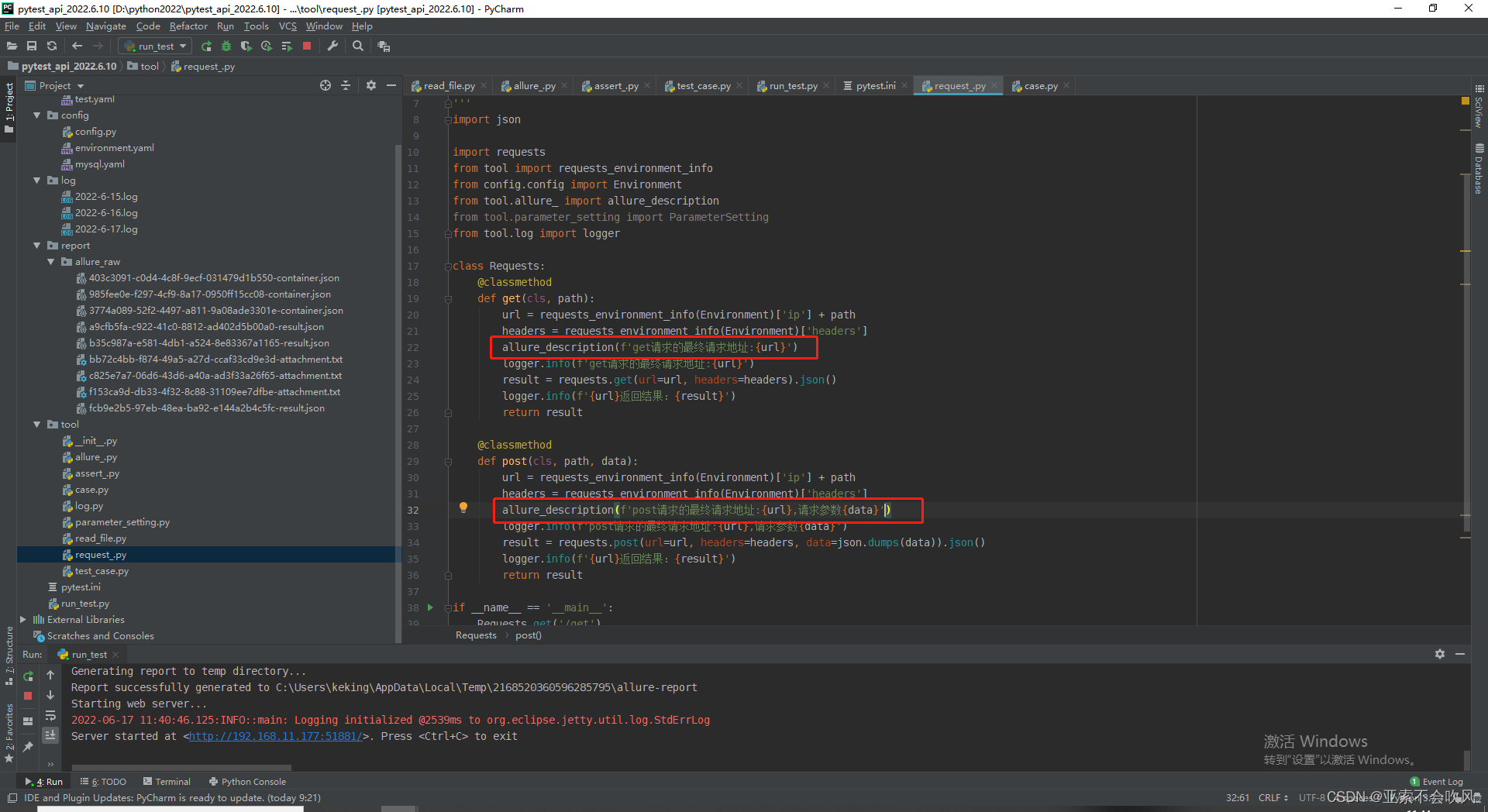The height and width of the screenshot is (812, 1488).
Task: Collapse the report folder
Action: 36,246
